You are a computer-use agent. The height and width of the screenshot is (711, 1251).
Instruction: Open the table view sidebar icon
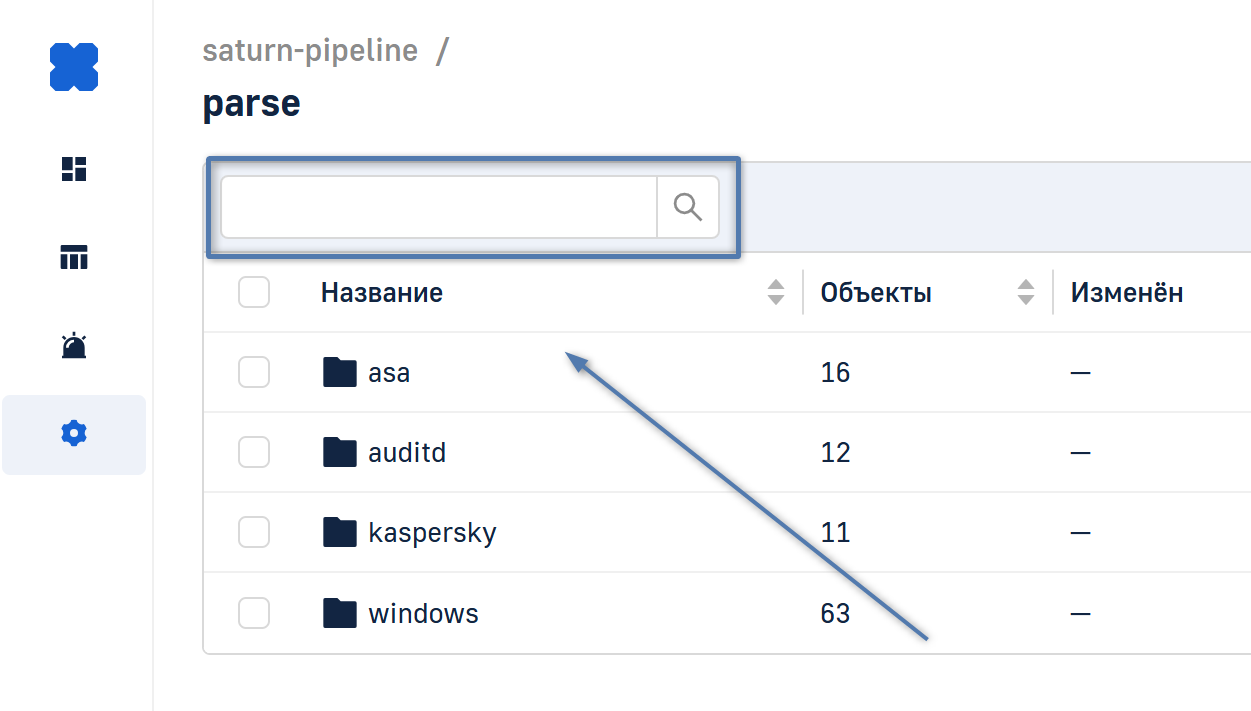tap(74, 257)
